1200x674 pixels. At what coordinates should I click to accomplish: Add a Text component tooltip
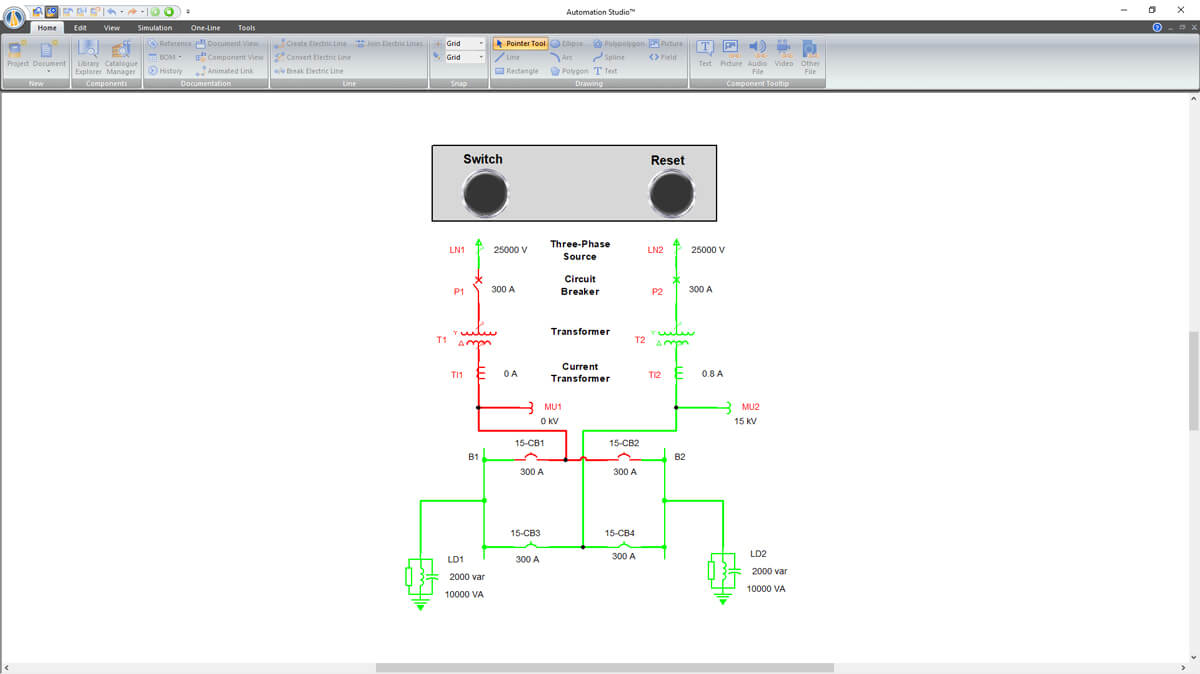click(x=705, y=53)
